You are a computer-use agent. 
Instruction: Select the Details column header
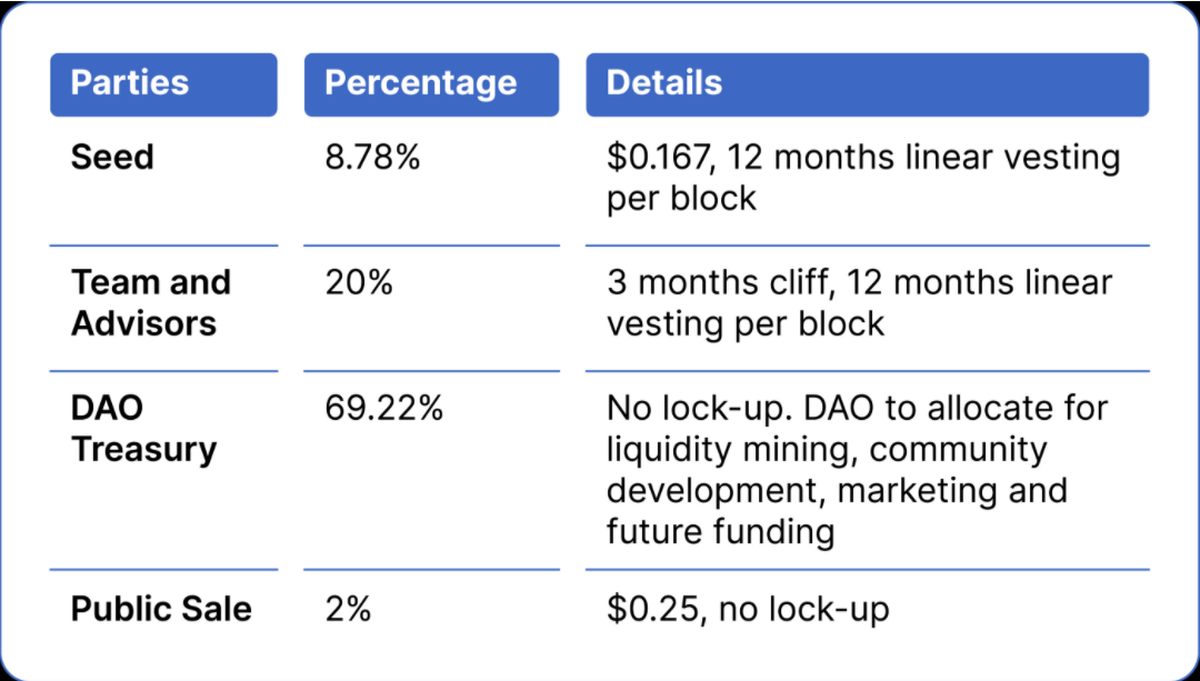point(664,83)
